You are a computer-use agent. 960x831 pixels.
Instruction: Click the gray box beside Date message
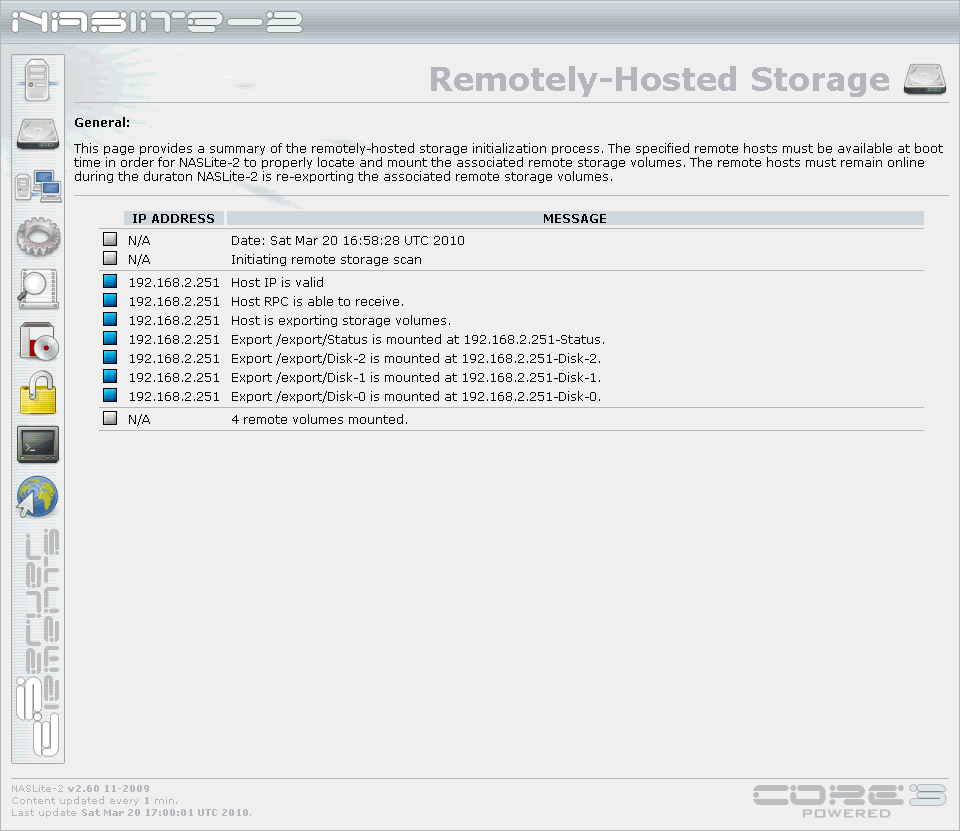tap(110, 239)
